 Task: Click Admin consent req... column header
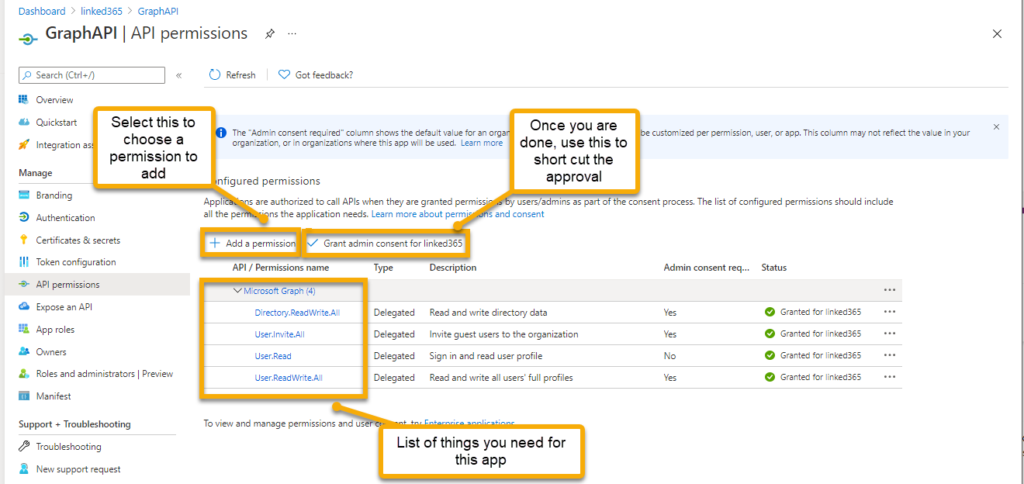[707, 268]
